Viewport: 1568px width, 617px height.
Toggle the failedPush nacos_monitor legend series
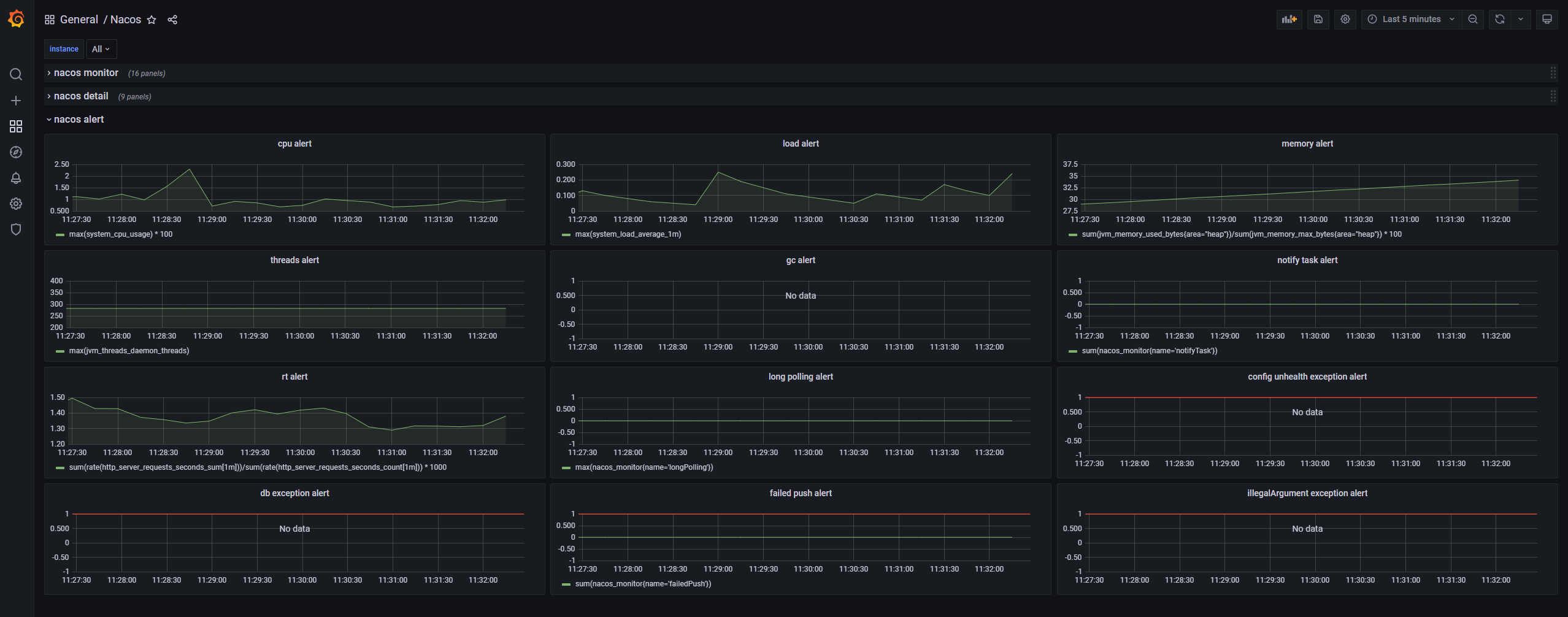coord(643,584)
